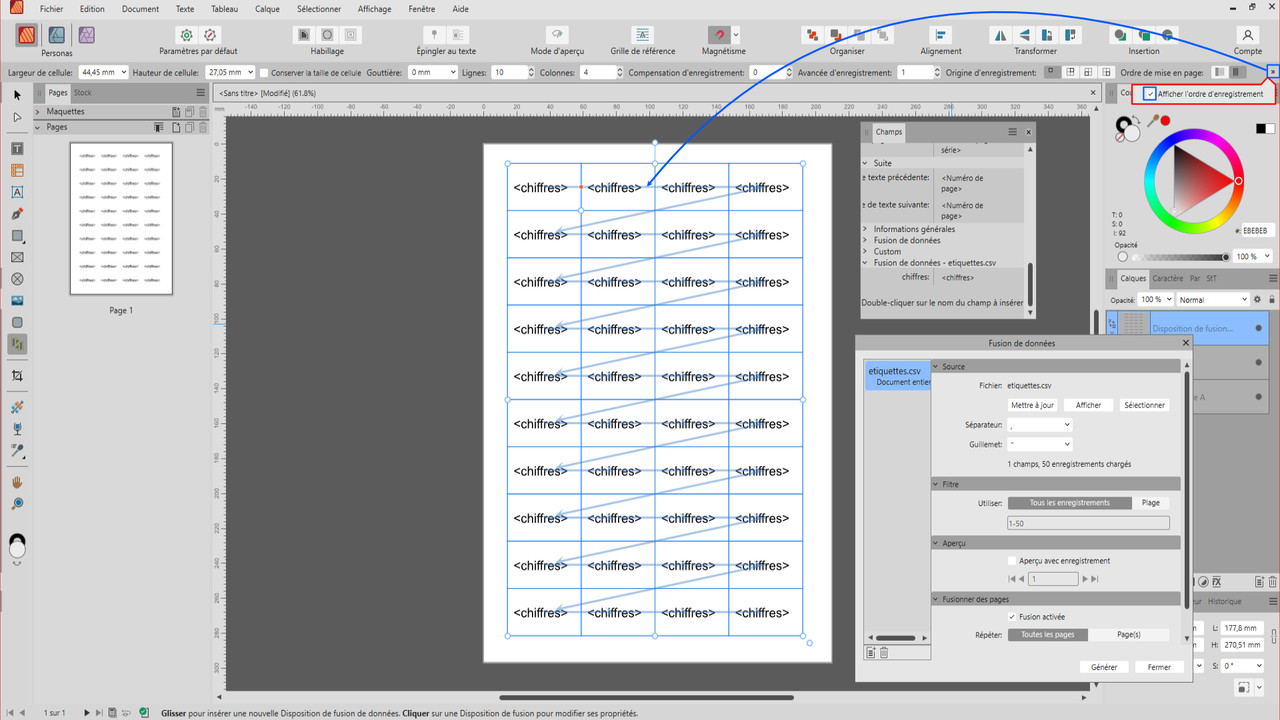This screenshot has height=720, width=1280.
Task: Open Largeur de cellule dropdown
Action: pyautogui.click(x=123, y=73)
